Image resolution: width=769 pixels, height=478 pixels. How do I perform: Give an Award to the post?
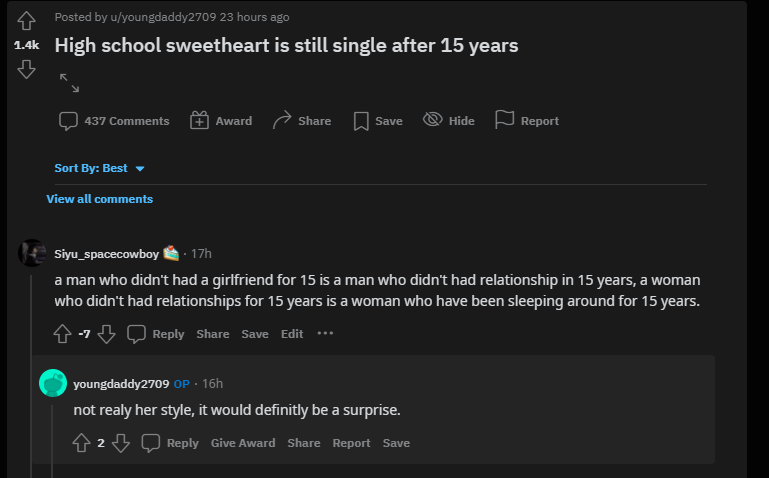pyautogui.click(x=221, y=121)
